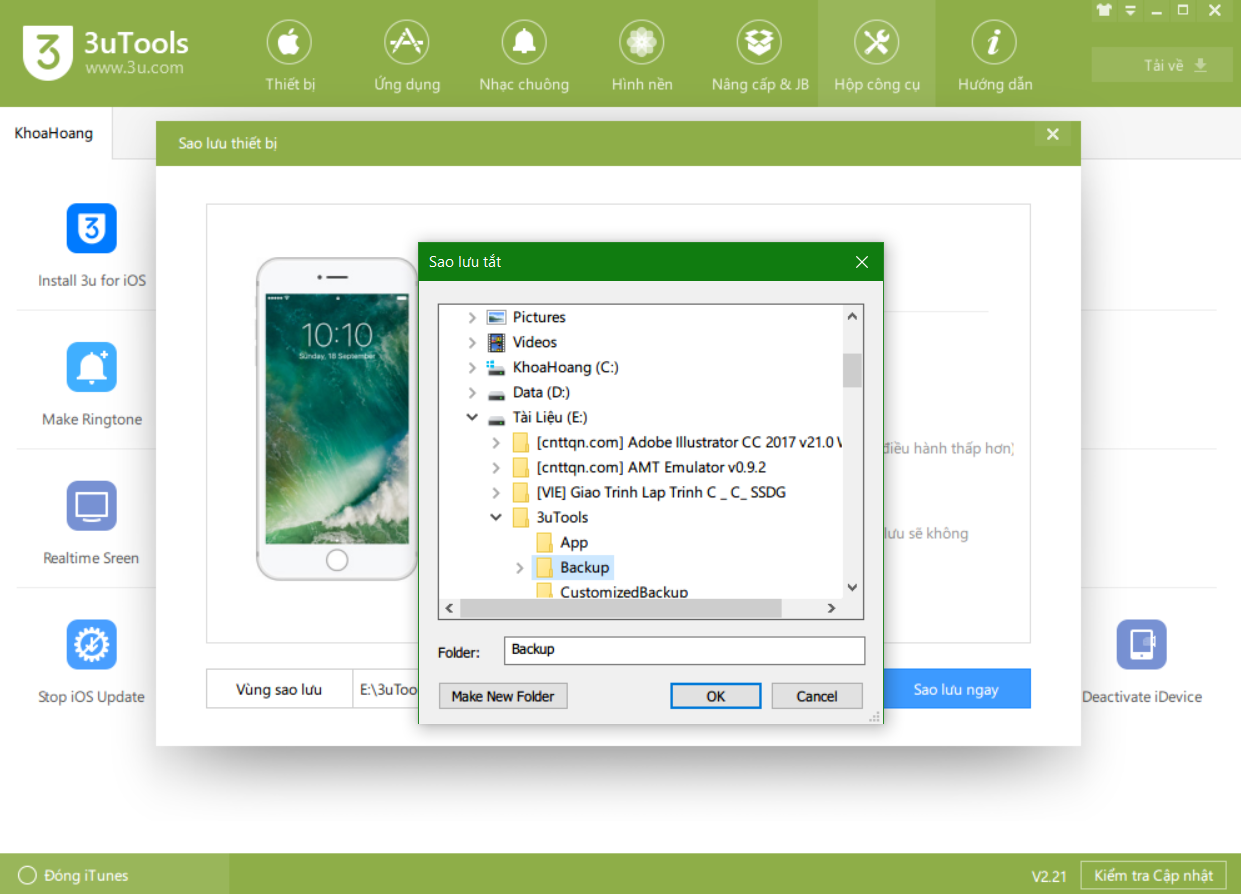Collapse the Tài Liệu (E:) drive node
This screenshot has width=1241, height=894.
[472, 417]
